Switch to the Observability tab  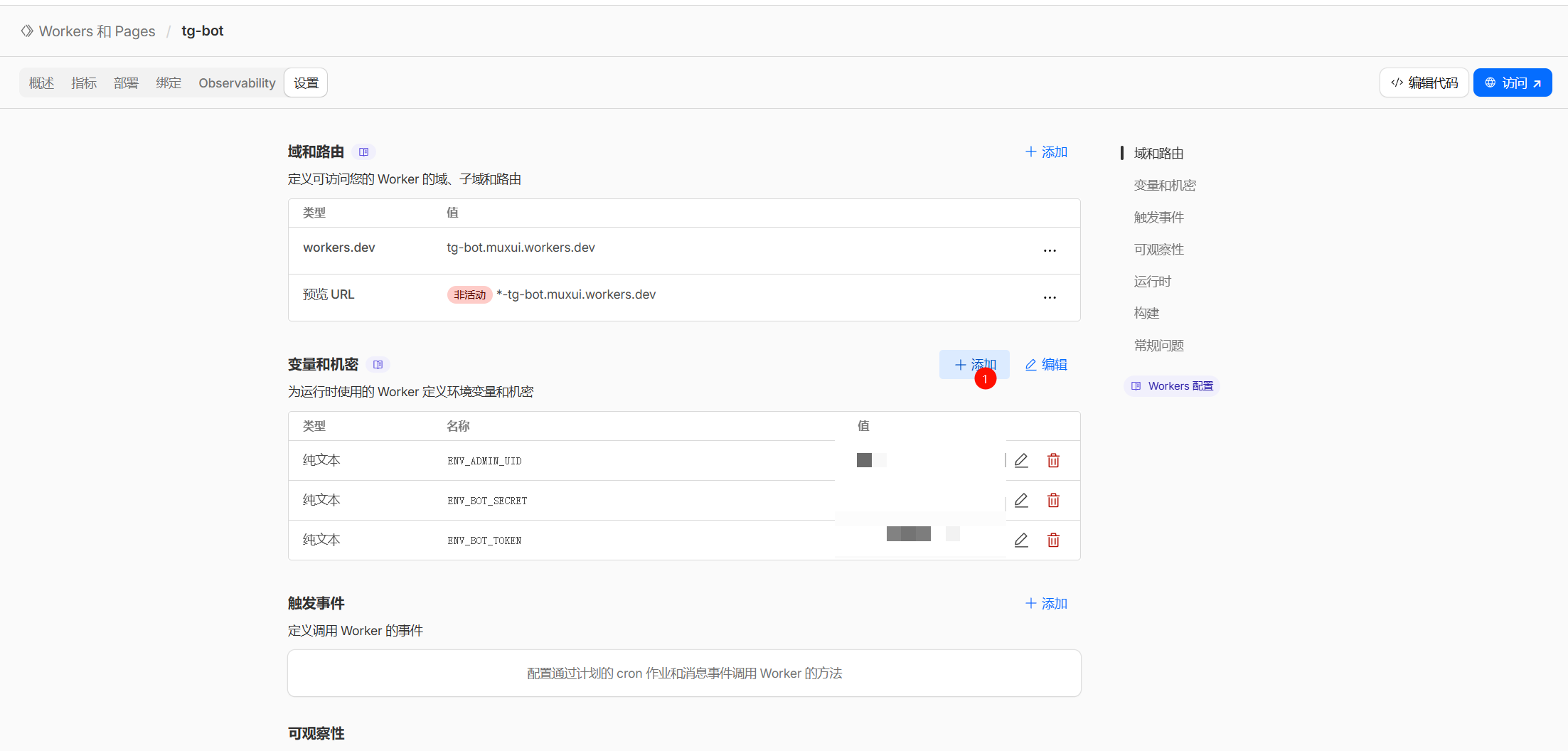236,82
